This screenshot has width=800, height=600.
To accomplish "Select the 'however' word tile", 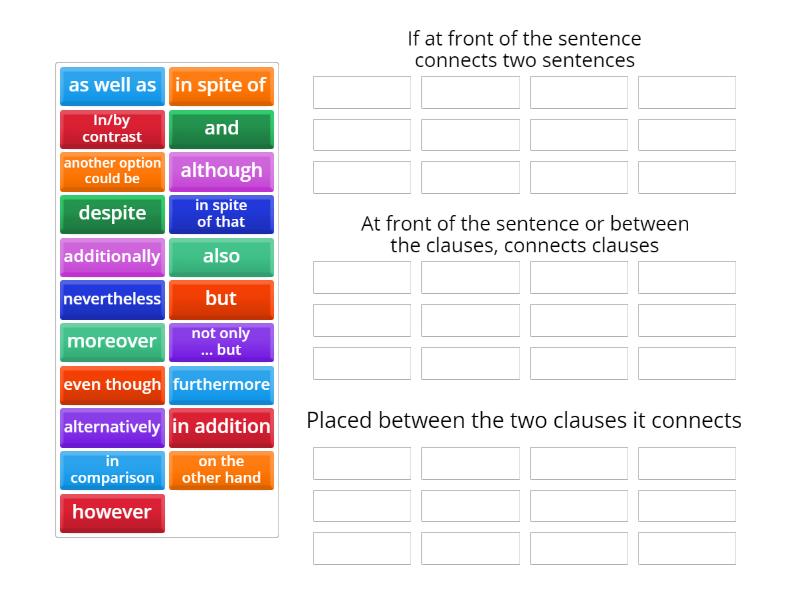I will [111, 513].
